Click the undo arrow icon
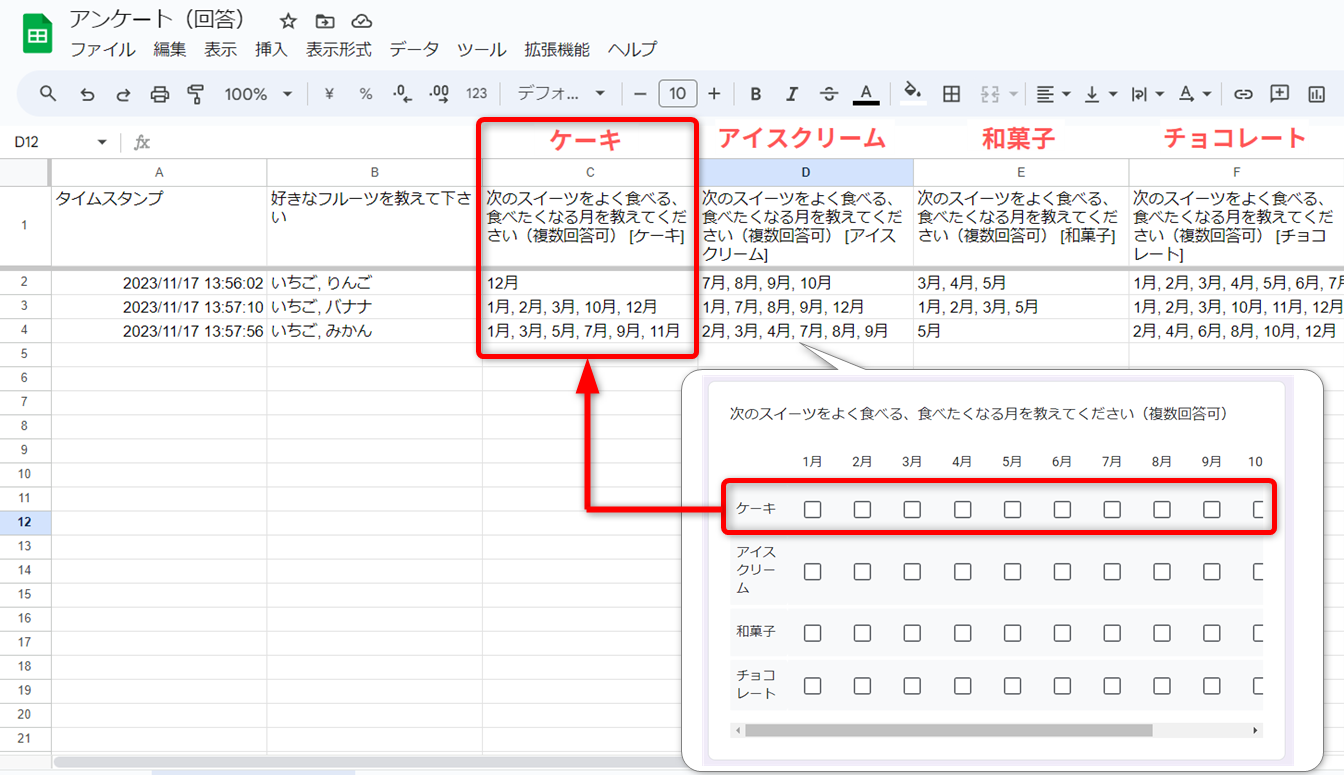The width and height of the screenshot is (1344, 775). [x=87, y=94]
